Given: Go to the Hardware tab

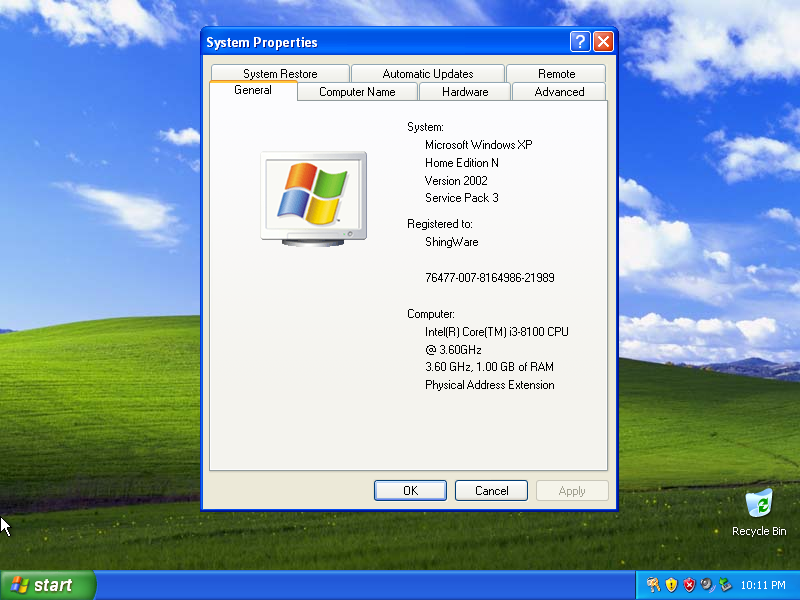Looking at the screenshot, I should click(x=465, y=92).
